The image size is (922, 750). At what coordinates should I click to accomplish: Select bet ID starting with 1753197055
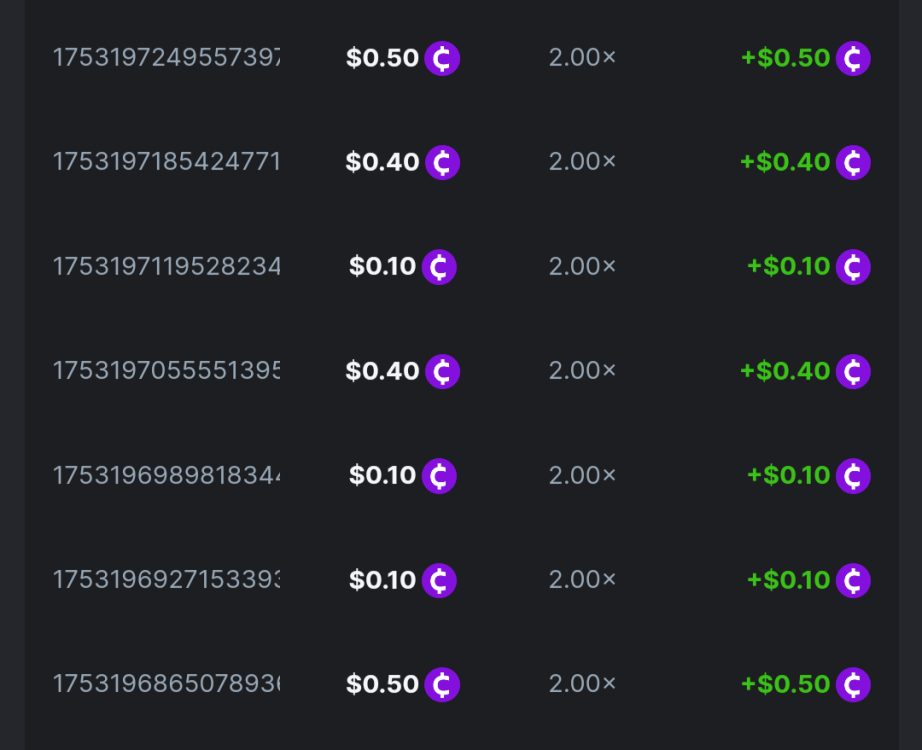(166, 371)
